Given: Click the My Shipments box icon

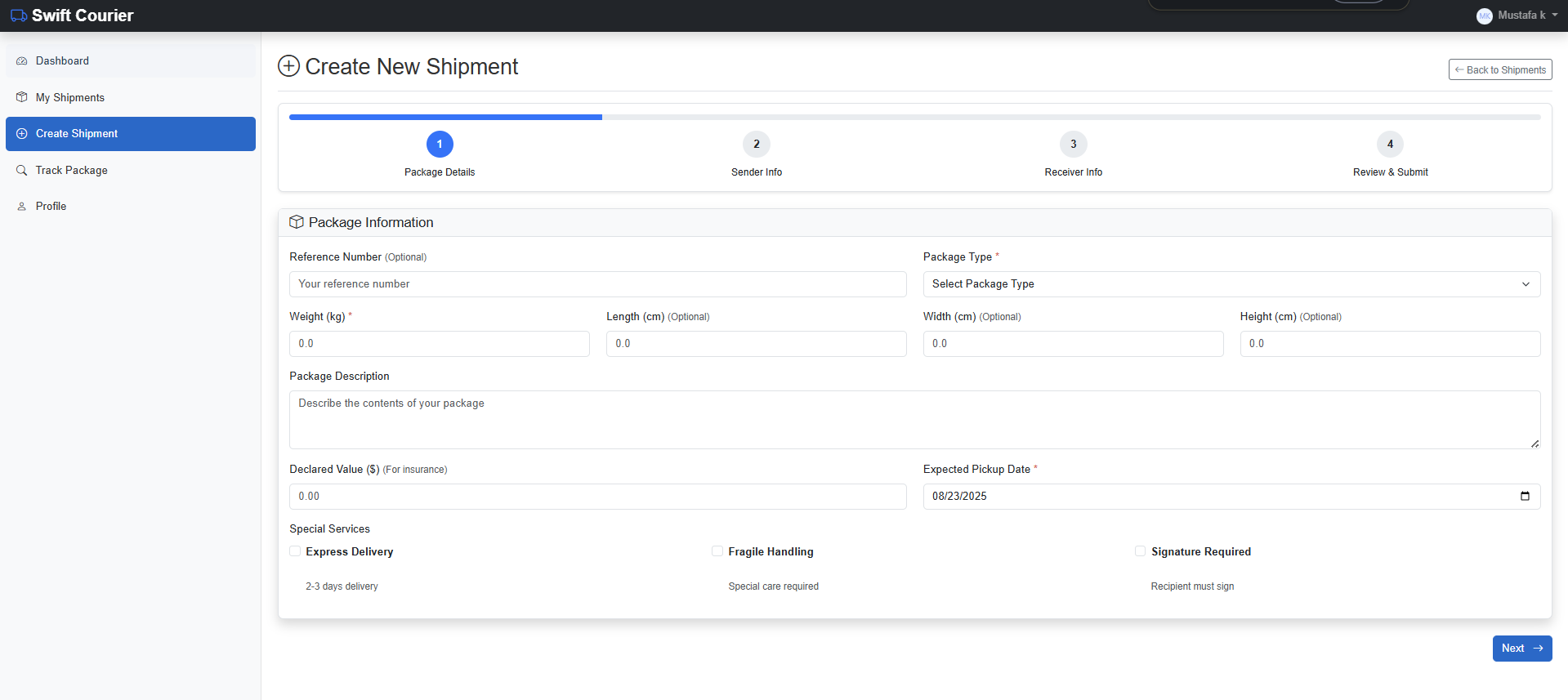Looking at the screenshot, I should click(22, 97).
